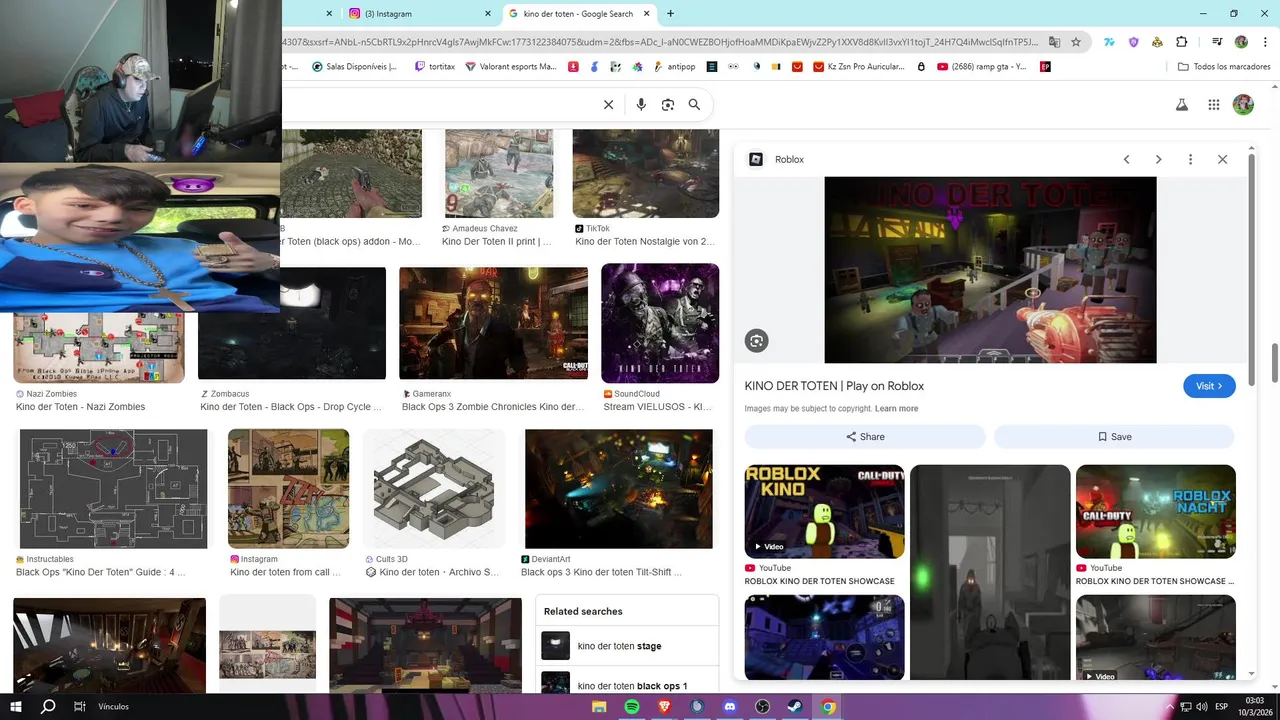The width and height of the screenshot is (1280, 720).
Task: Open the main Kino Der Toten Roblox image
Action: point(990,270)
